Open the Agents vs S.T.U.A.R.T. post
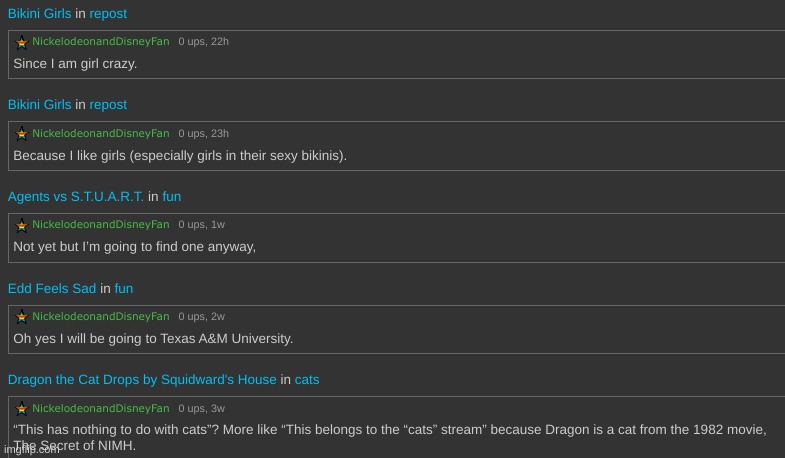The width and height of the screenshot is (785, 458). tap(76, 197)
